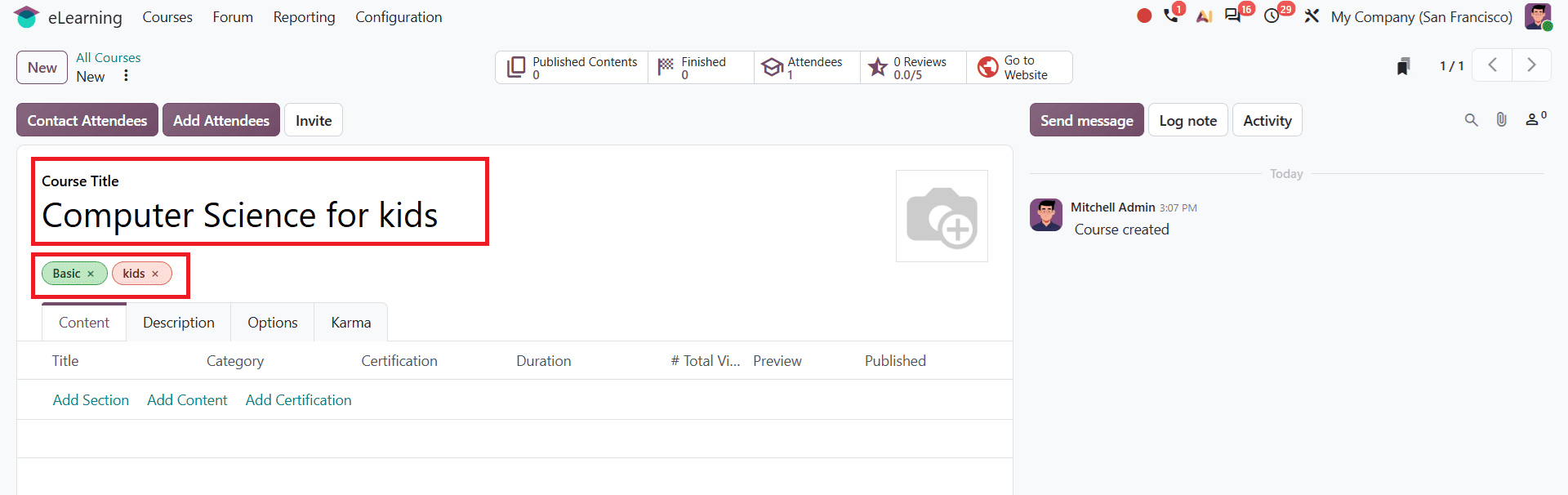Open Attendees stat button
The width and height of the screenshot is (1568, 495).
click(x=807, y=67)
